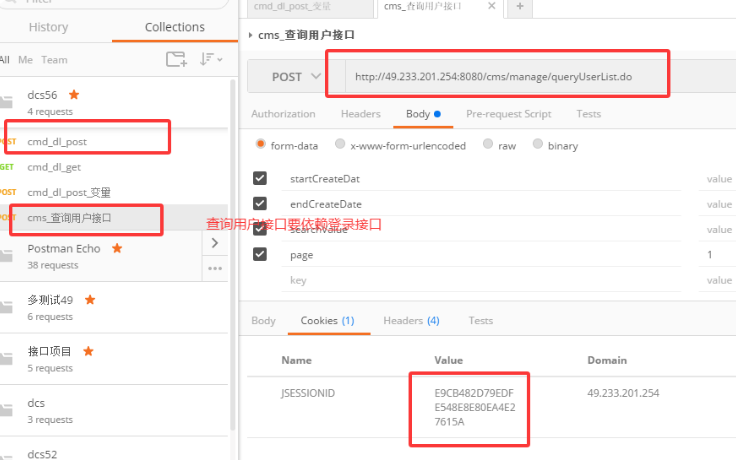This screenshot has width=736, height=460.
Task: Uncheck the endCreateDate parameter checkbox
Action: click(x=260, y=203)
